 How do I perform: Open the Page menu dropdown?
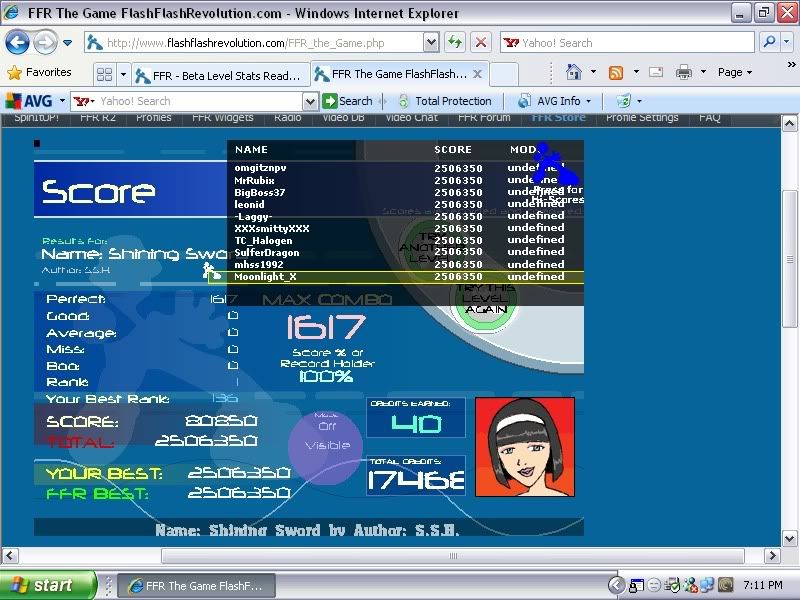(x=735, y=72)
